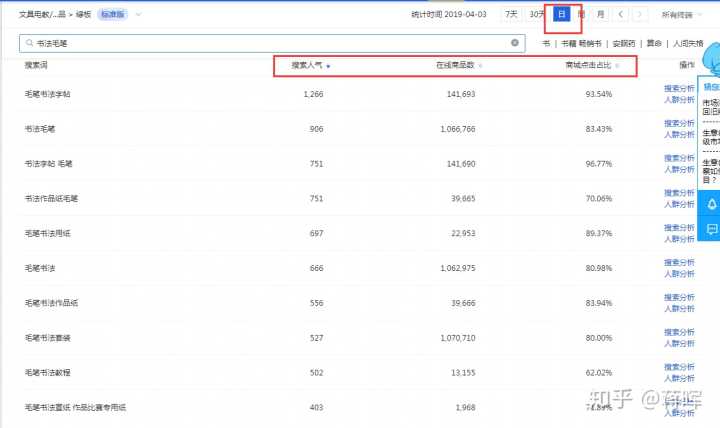Select the 月 time range option

pos(600,15)
